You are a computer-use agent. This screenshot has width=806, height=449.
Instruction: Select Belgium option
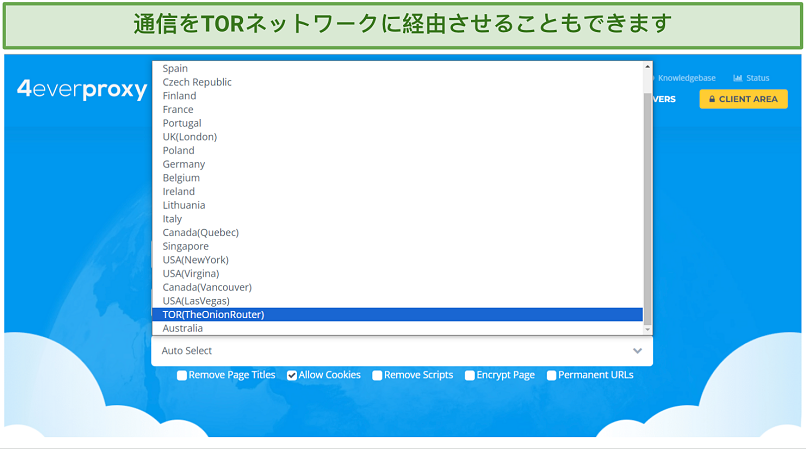(x=397, y=178)
